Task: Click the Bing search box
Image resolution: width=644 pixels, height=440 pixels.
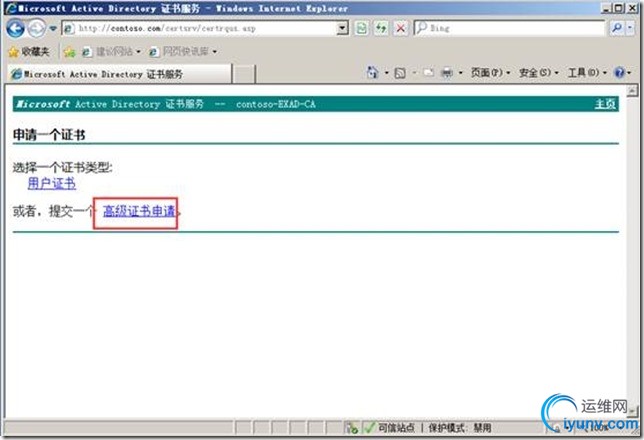Action: 509,28
